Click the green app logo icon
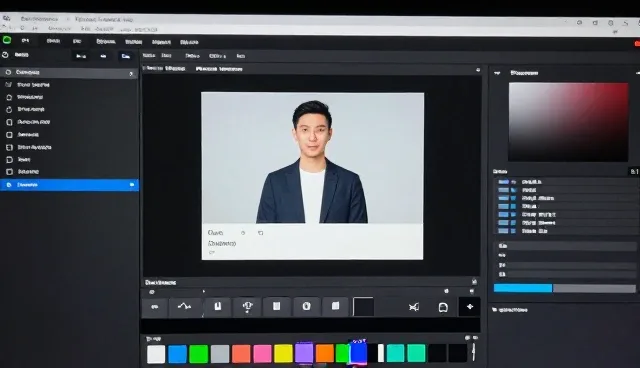The width and height of the screenshot is (640, 368). pos(7,40)
